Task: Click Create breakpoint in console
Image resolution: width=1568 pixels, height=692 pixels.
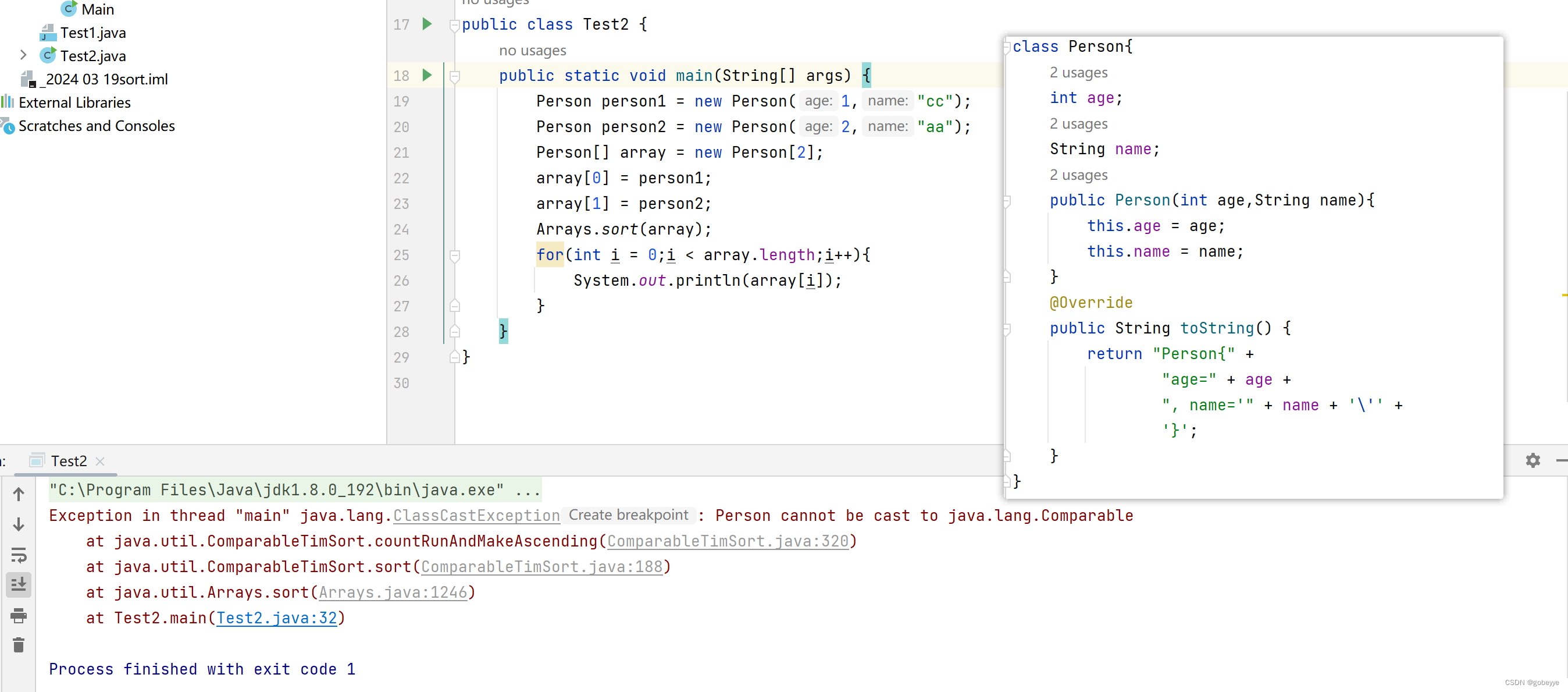Action: click(x=628, y=515)
